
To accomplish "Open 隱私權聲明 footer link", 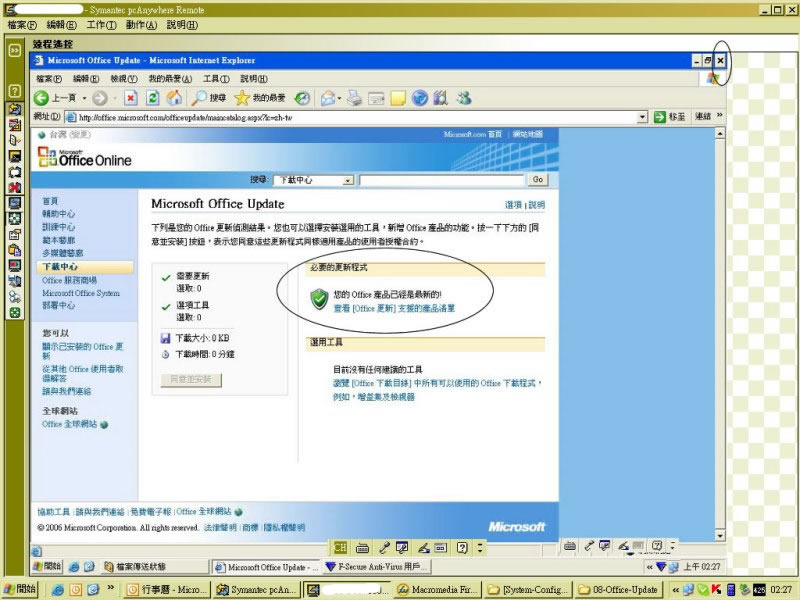I will [x=284, y=528].
